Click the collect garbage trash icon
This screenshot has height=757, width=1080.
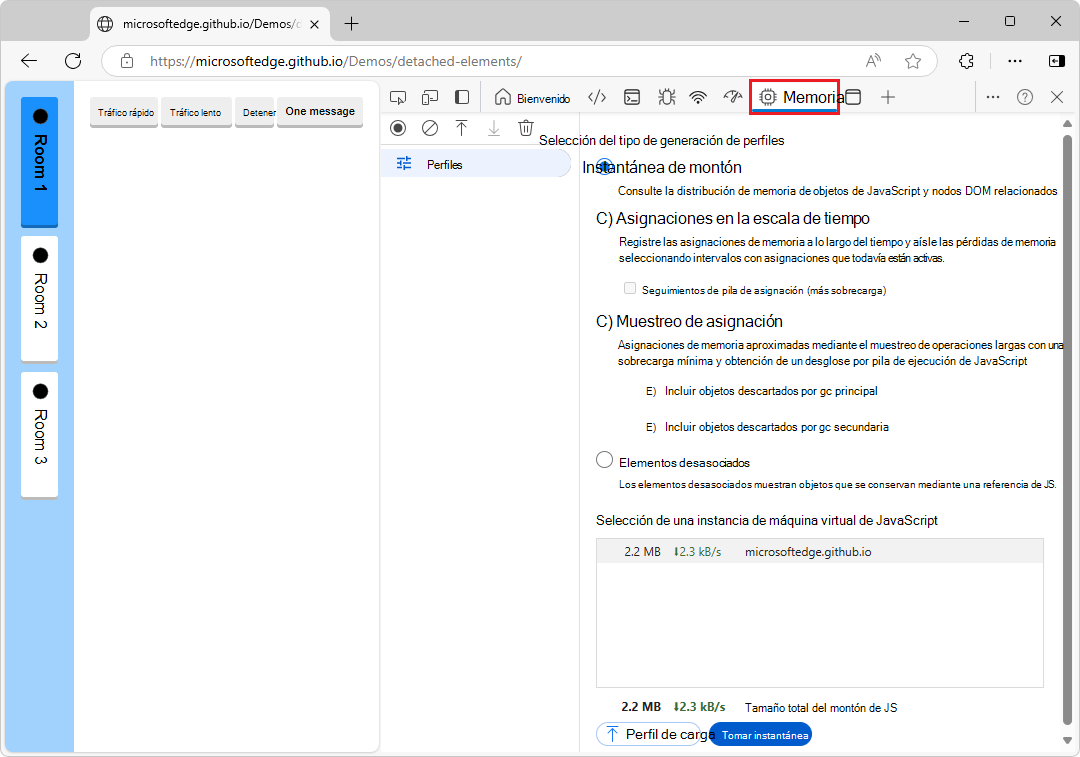526,128
